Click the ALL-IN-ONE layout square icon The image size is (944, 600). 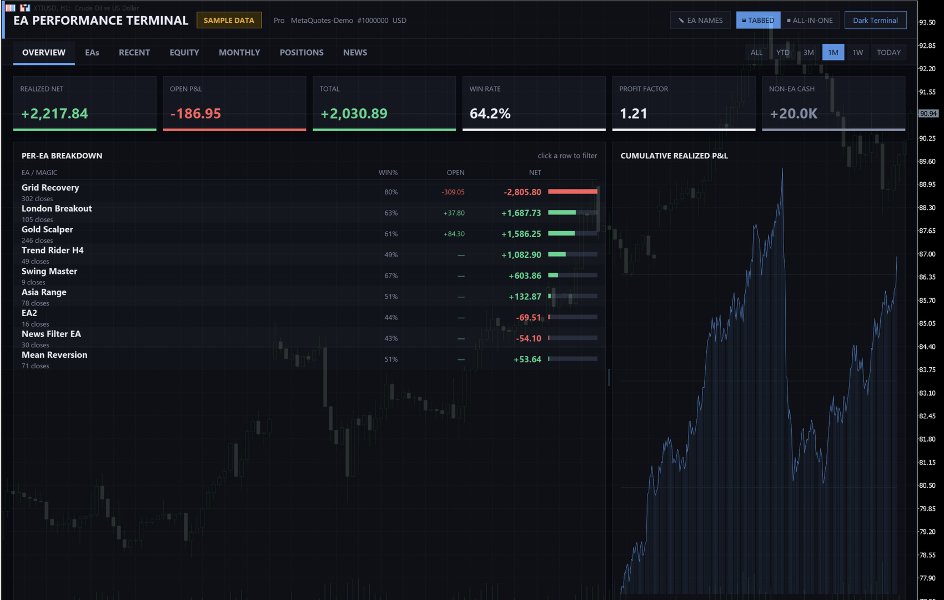point(789,20)
